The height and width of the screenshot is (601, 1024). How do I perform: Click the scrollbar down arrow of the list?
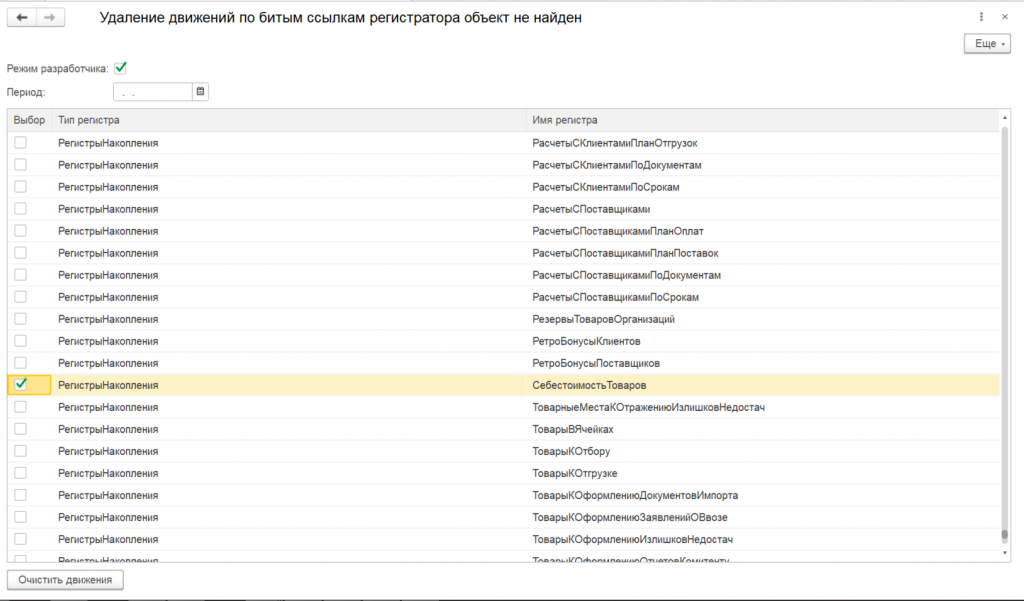click(1004, 550)
